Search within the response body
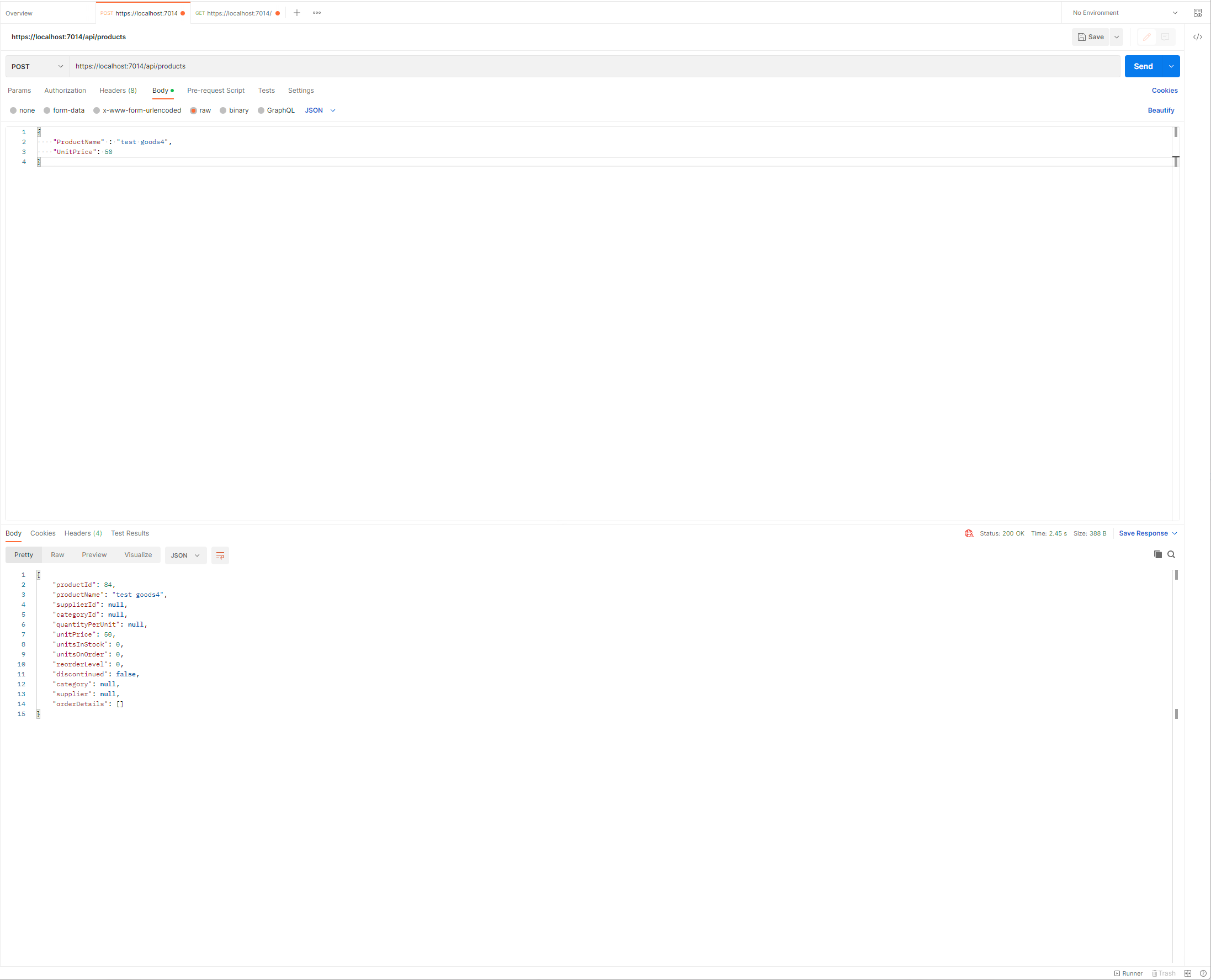Viewport: 1211px width, 980px height. point(1171,554)
